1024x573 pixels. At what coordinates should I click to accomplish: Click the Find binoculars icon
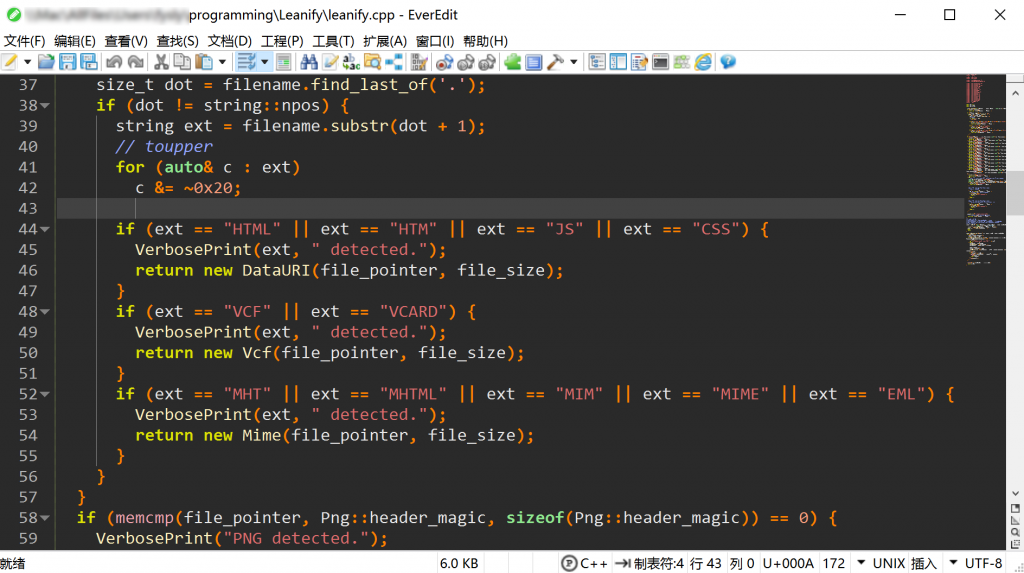(x=309, y=62)
